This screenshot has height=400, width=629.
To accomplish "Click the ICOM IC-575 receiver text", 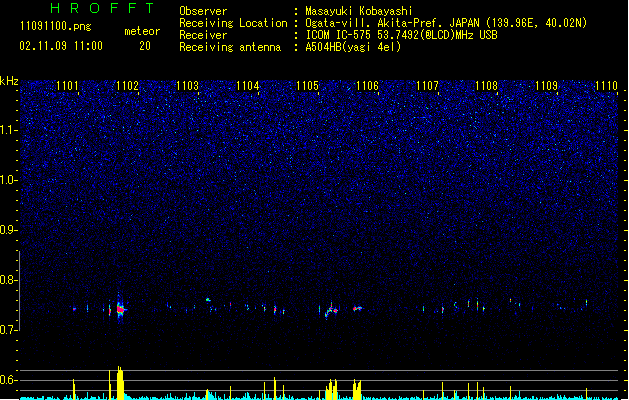I will coord(402,35).
